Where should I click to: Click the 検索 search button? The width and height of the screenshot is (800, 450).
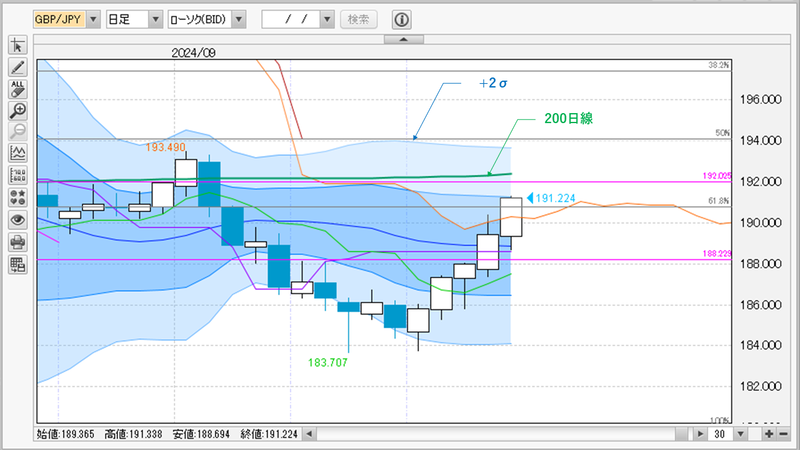[358, 19]
